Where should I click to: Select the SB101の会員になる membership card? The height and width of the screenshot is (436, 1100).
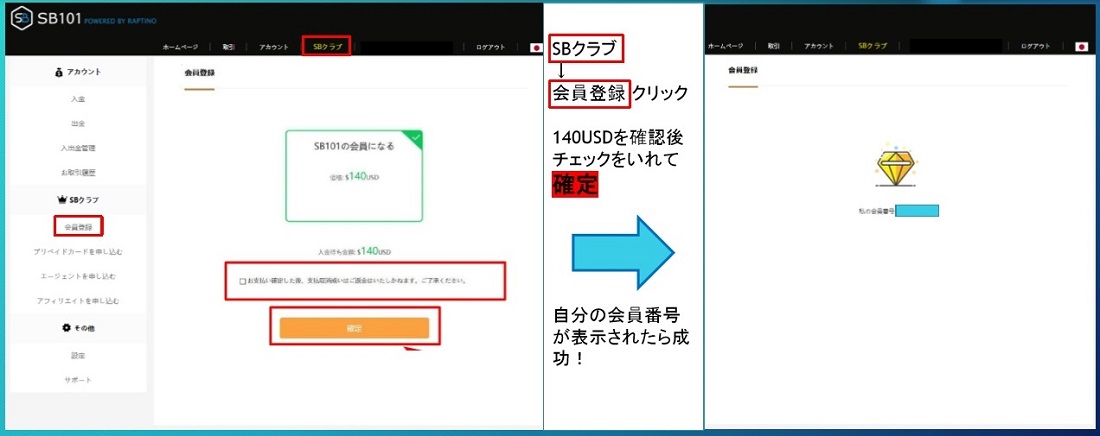(x=354, y=176)
